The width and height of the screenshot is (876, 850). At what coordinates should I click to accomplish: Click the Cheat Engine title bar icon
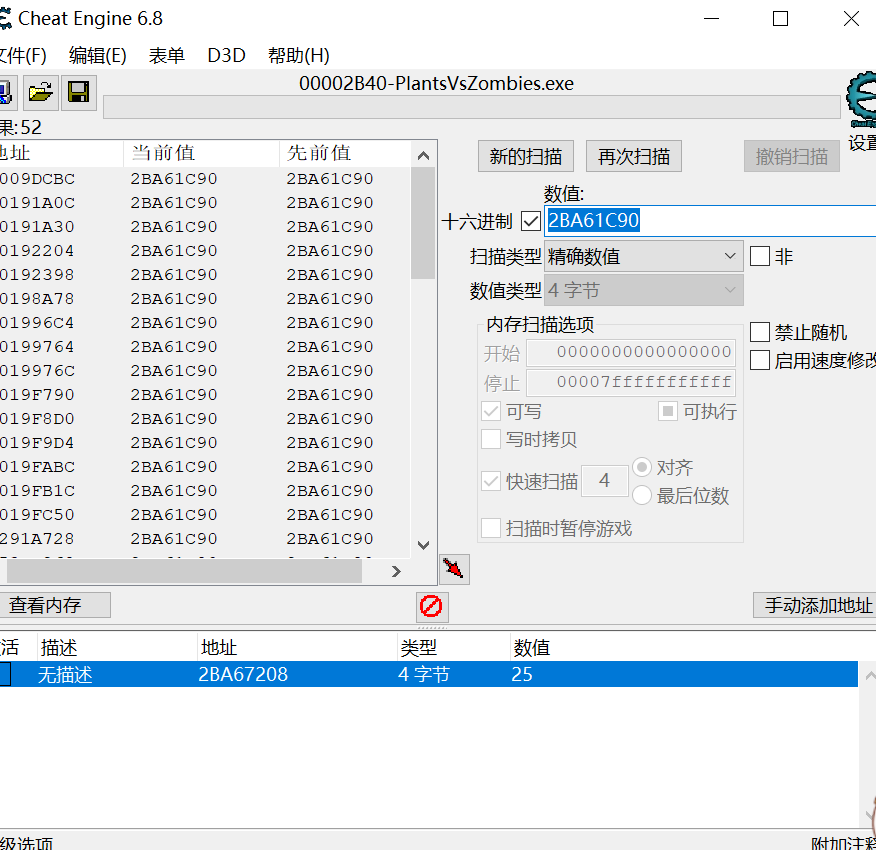click(5, 18)
